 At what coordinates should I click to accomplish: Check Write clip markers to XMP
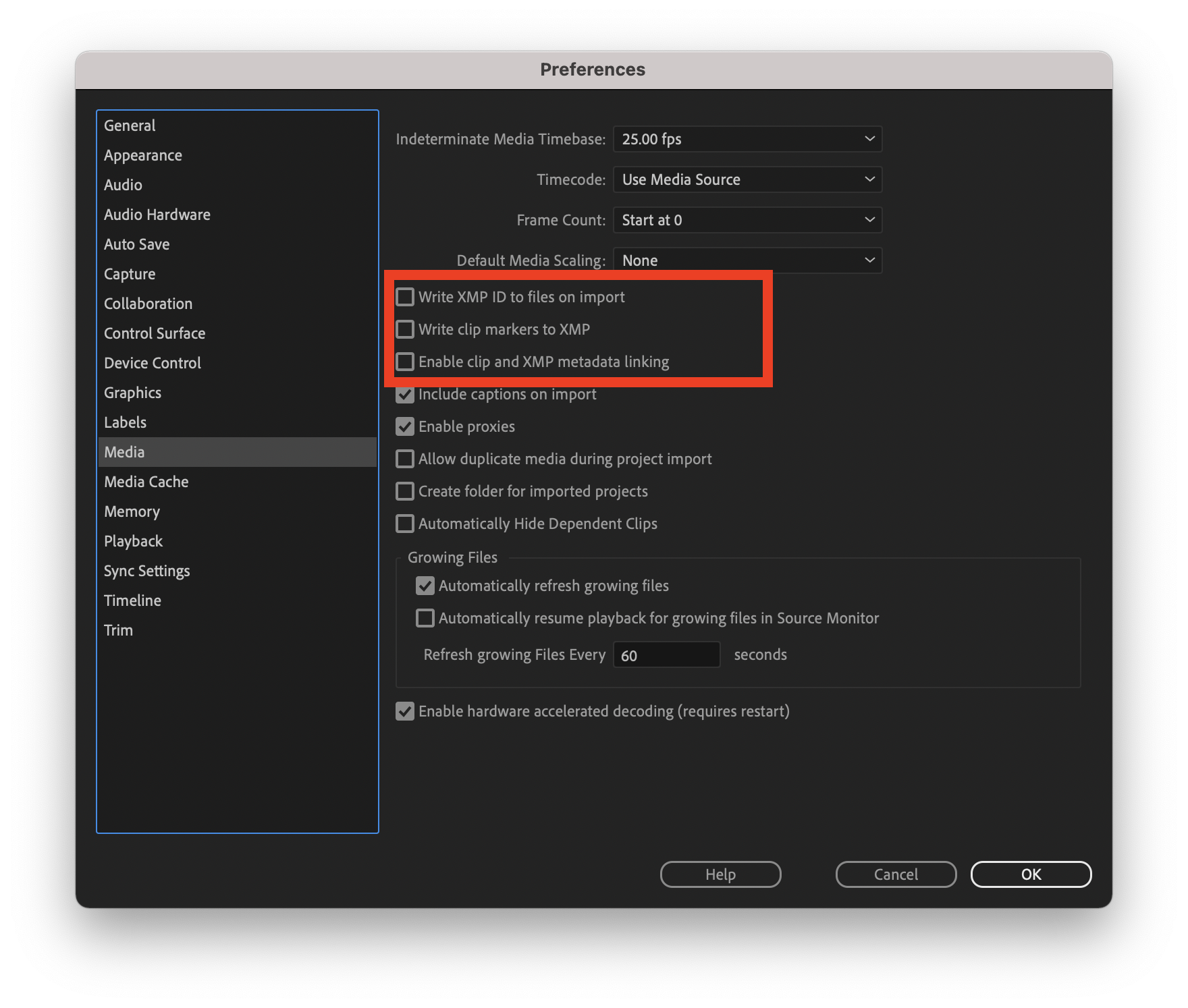405,329
